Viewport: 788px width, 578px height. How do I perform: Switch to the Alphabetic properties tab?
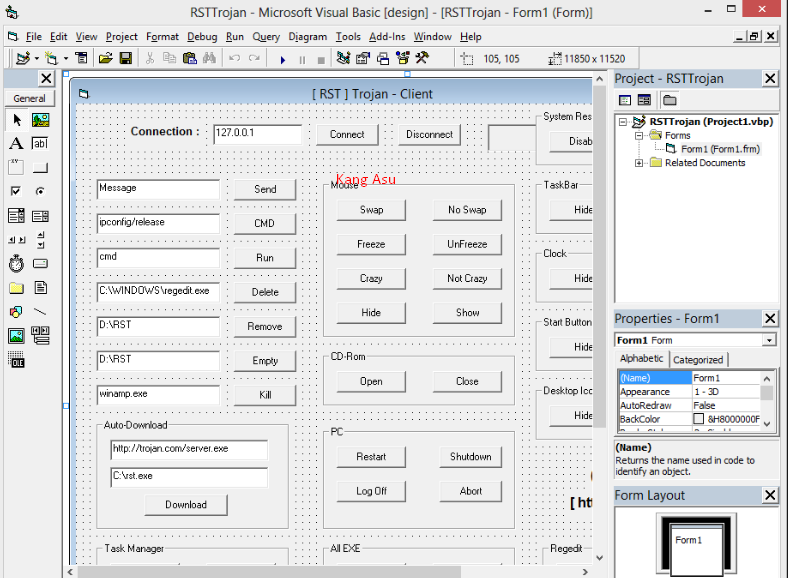[x=641, y=358]
